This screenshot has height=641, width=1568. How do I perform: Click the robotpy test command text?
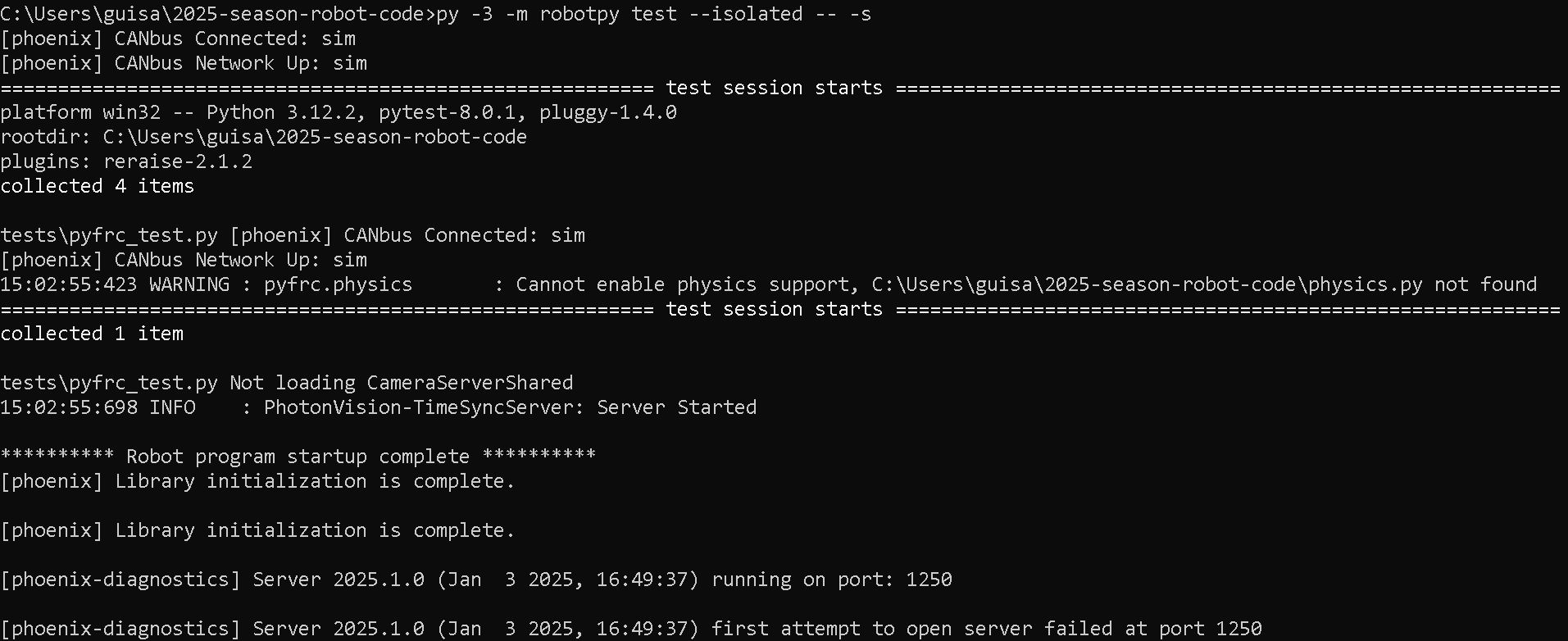654,14
